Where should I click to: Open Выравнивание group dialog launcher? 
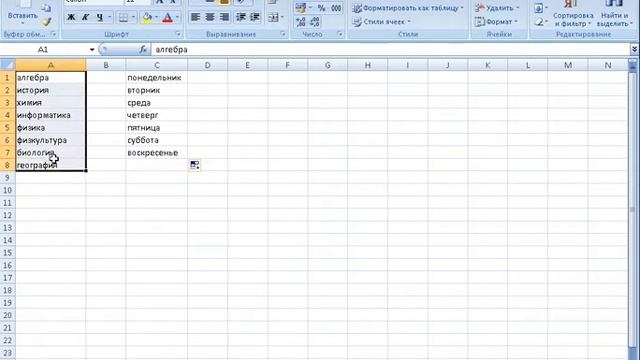pos(283,34)
